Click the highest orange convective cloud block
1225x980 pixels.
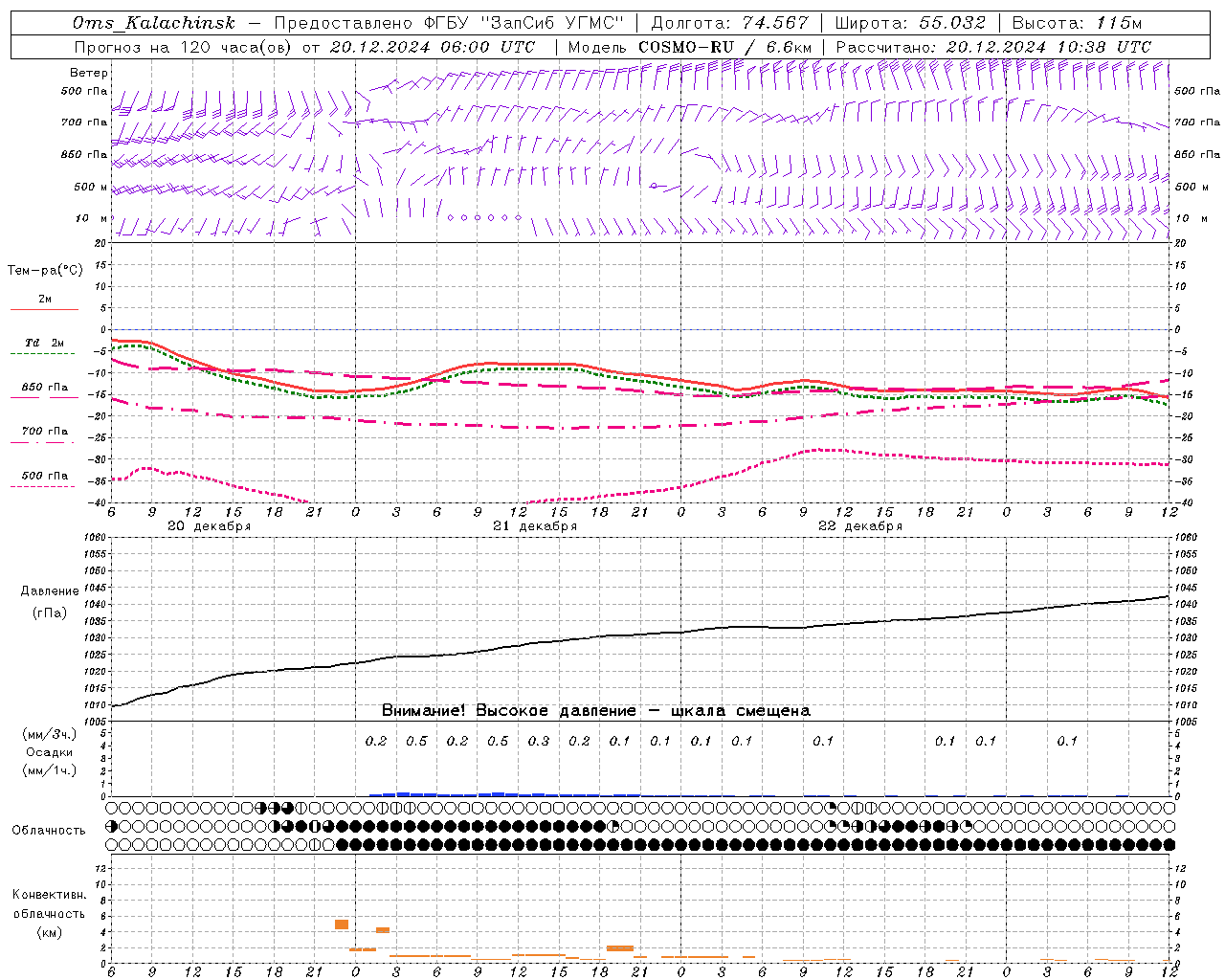click(342, 924)
